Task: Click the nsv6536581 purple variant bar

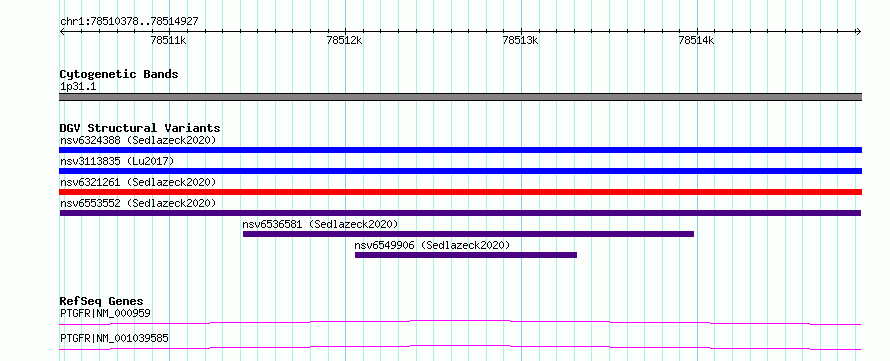Action: point(468,234)
